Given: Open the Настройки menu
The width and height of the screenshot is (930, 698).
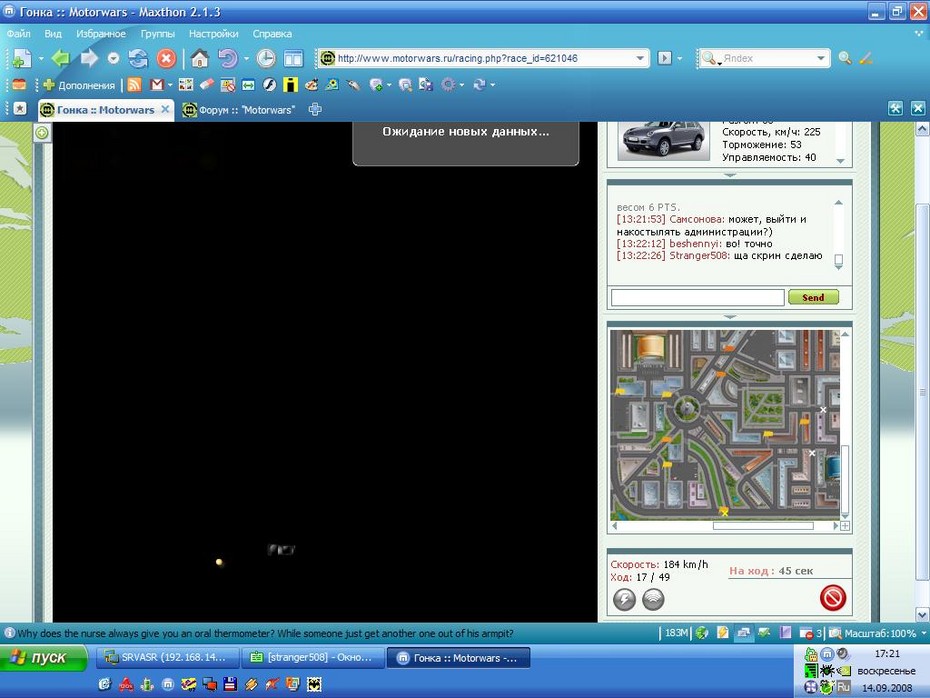Looking at the screenshot, I should point(214,34).
